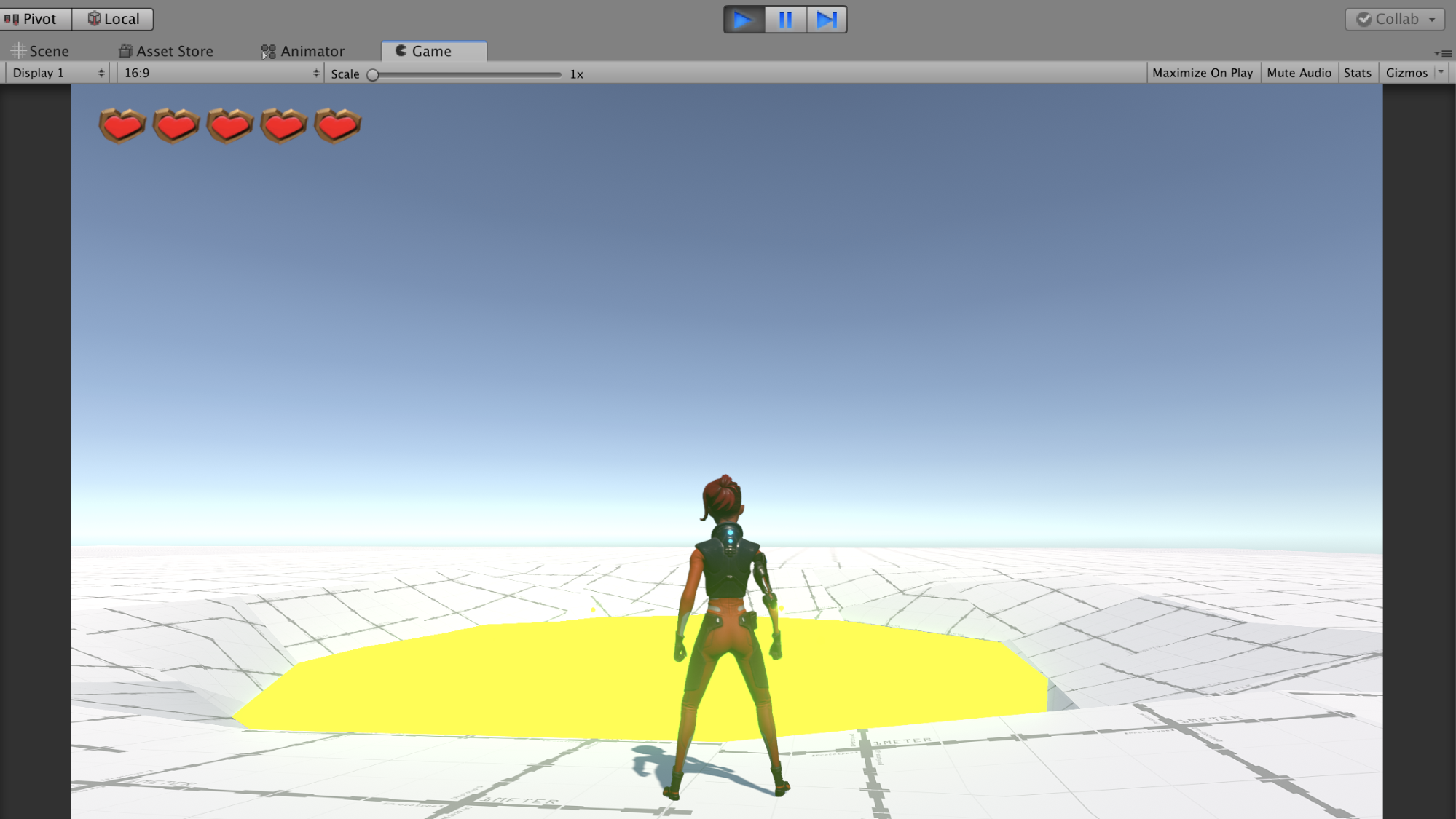Switch to the Animator tab

303,51
